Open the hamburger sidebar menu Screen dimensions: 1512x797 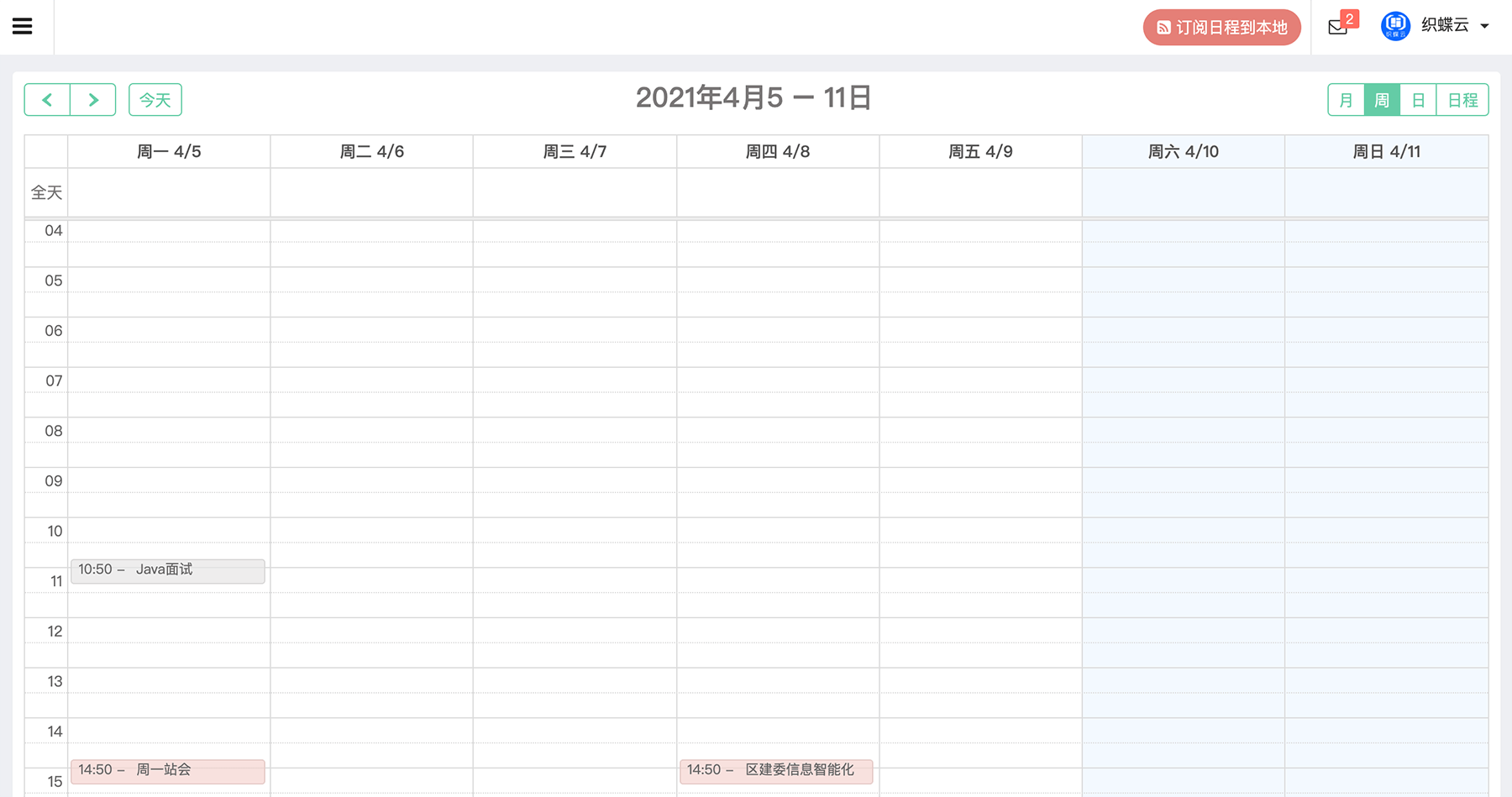coord(23,27)
